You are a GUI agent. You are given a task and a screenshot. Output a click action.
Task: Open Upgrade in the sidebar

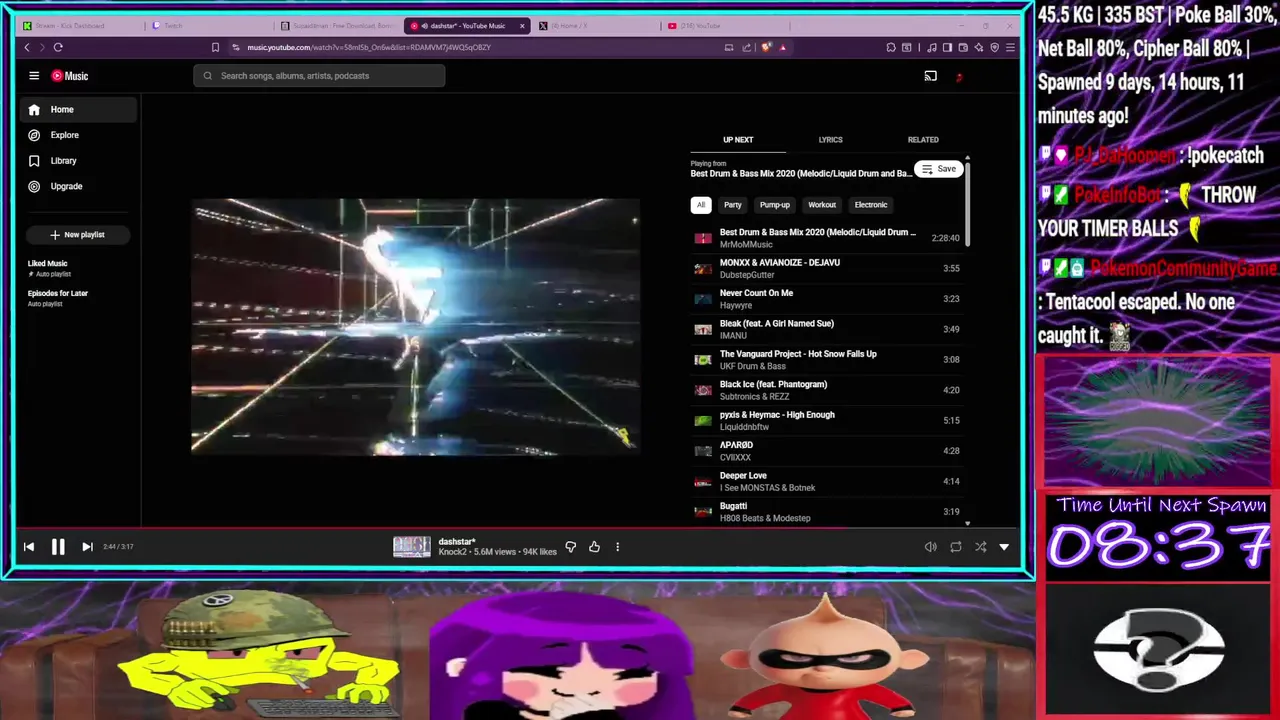tap(78, 186)
